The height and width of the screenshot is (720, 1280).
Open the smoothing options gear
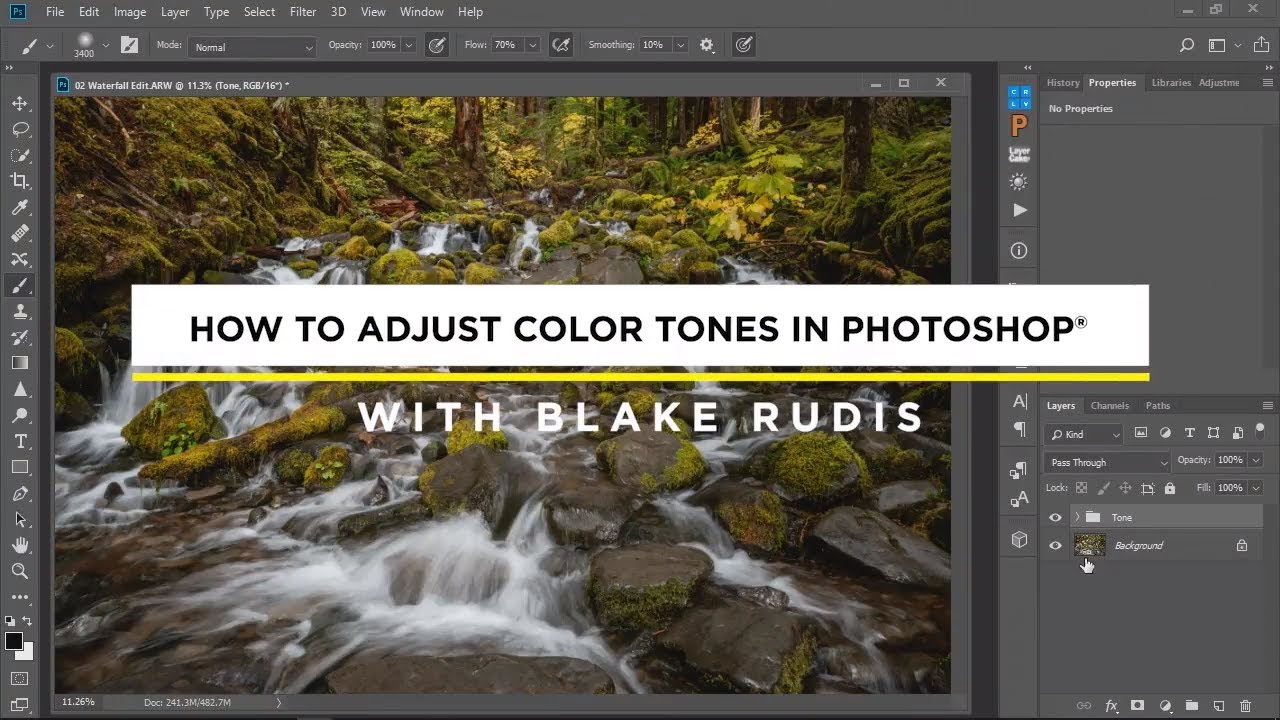coord(707,45)
